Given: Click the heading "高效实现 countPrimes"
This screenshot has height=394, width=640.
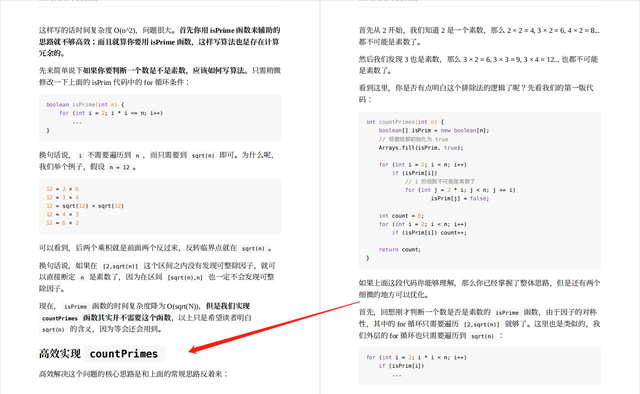Looking at the screenshot, I should pyautogui.click(x=102, y=354).
